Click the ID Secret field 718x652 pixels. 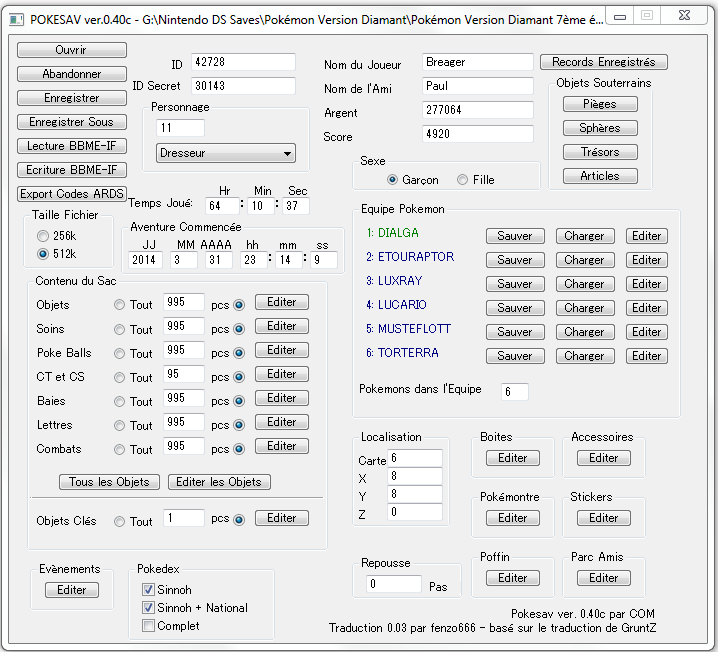pyautogui.click(x=243, y=86)
